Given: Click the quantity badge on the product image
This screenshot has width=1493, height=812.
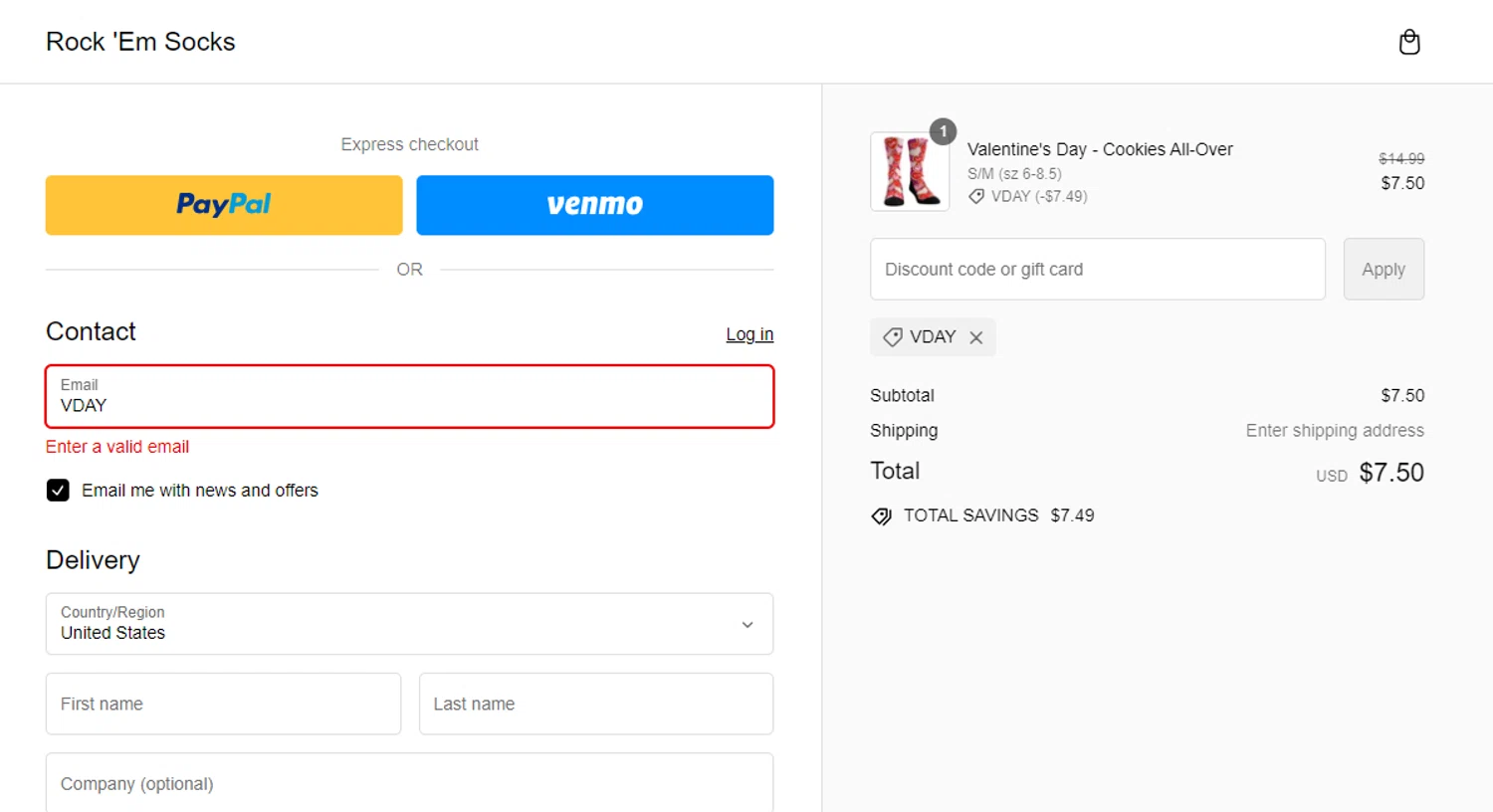Looking at the screenshot, I should pyautogui.click(x=943, y=131).
